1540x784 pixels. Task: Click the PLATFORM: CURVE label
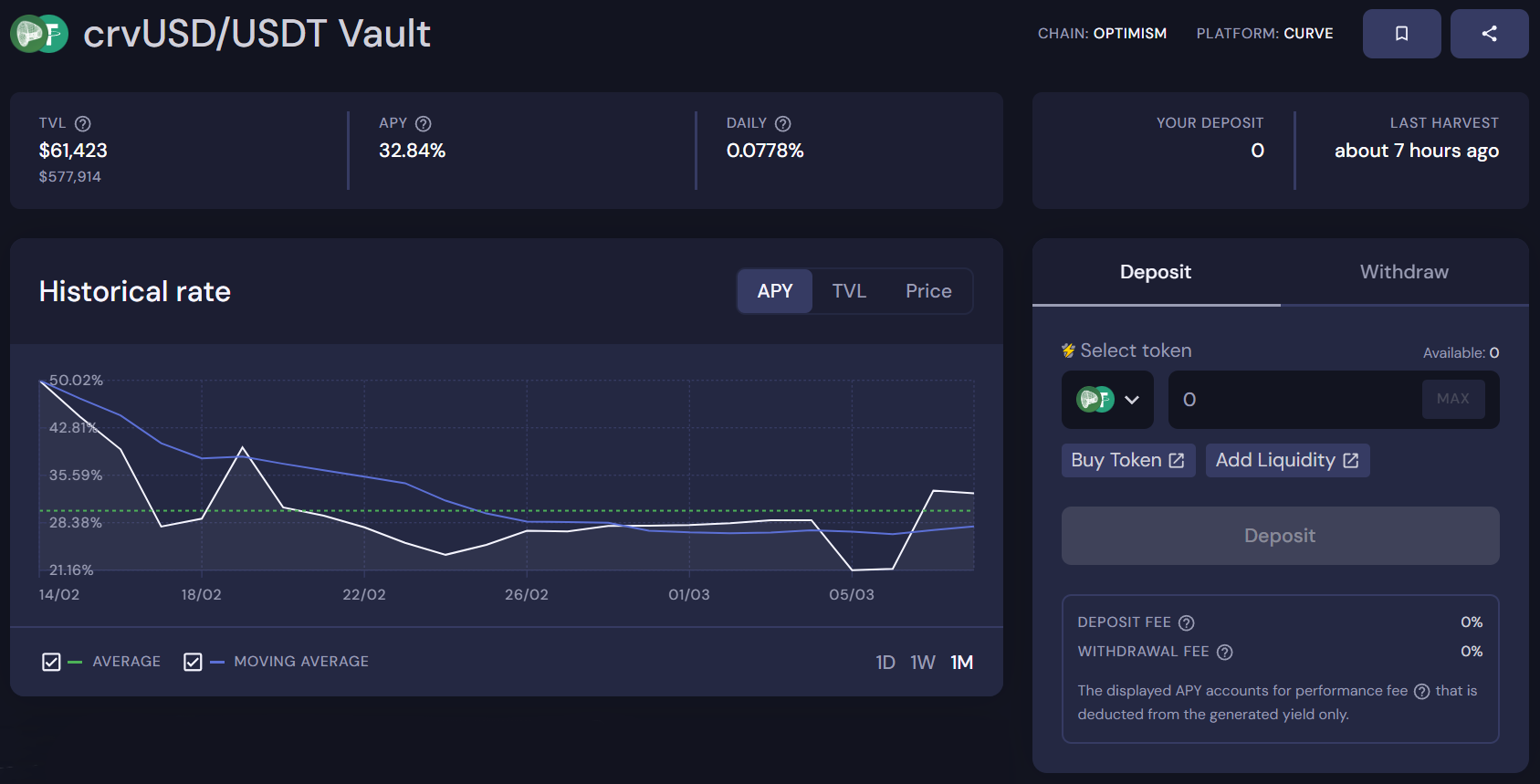(1264, 34)
